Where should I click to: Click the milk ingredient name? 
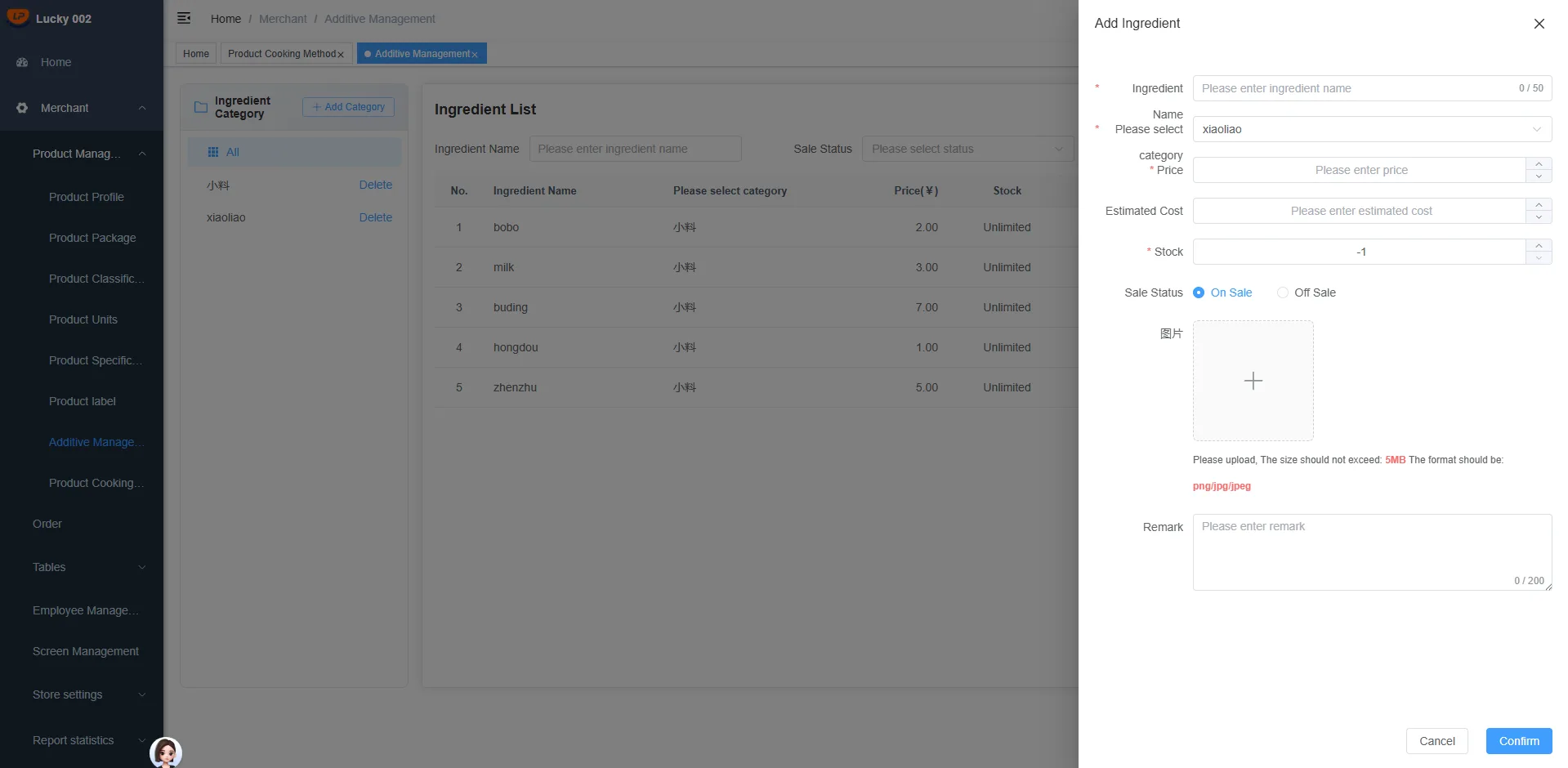coord(504,267)
